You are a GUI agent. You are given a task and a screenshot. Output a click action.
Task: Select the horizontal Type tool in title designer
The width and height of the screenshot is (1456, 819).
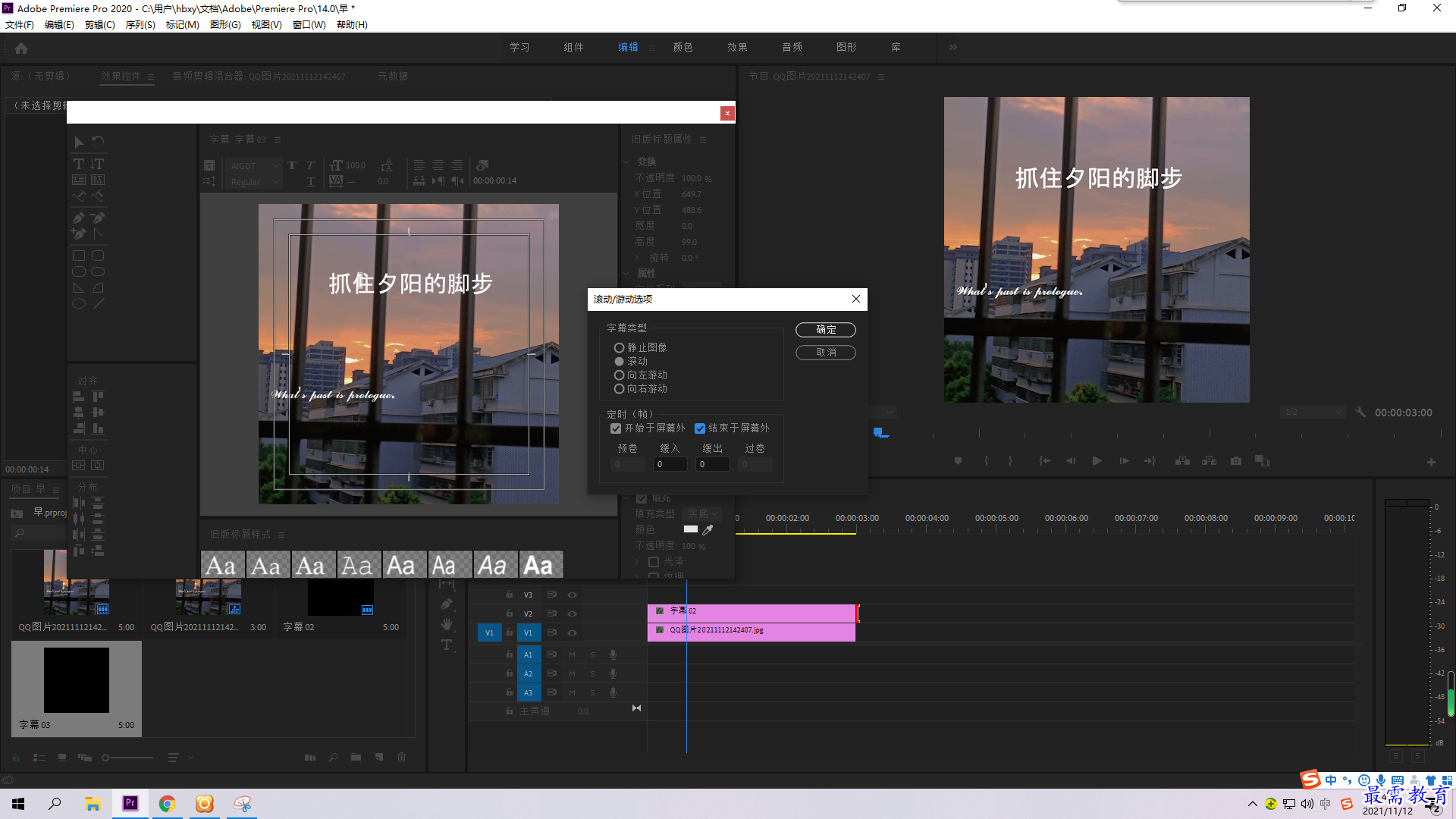tap(79, 164)
